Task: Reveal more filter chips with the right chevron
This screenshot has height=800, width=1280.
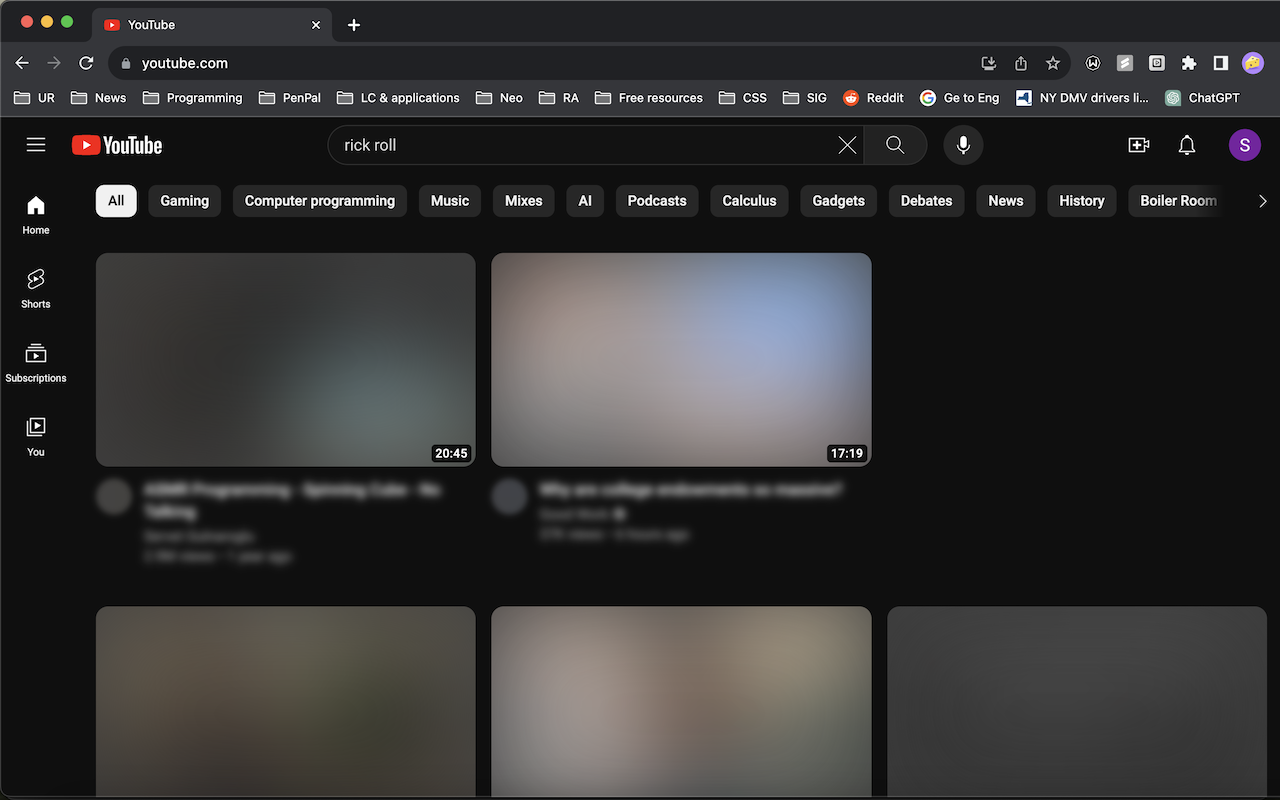Action: pos(1262,200)
